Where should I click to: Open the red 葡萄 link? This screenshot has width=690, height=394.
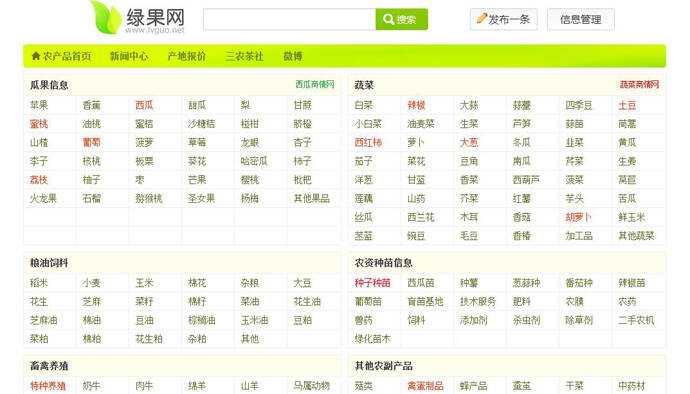[x=92, y=143]
